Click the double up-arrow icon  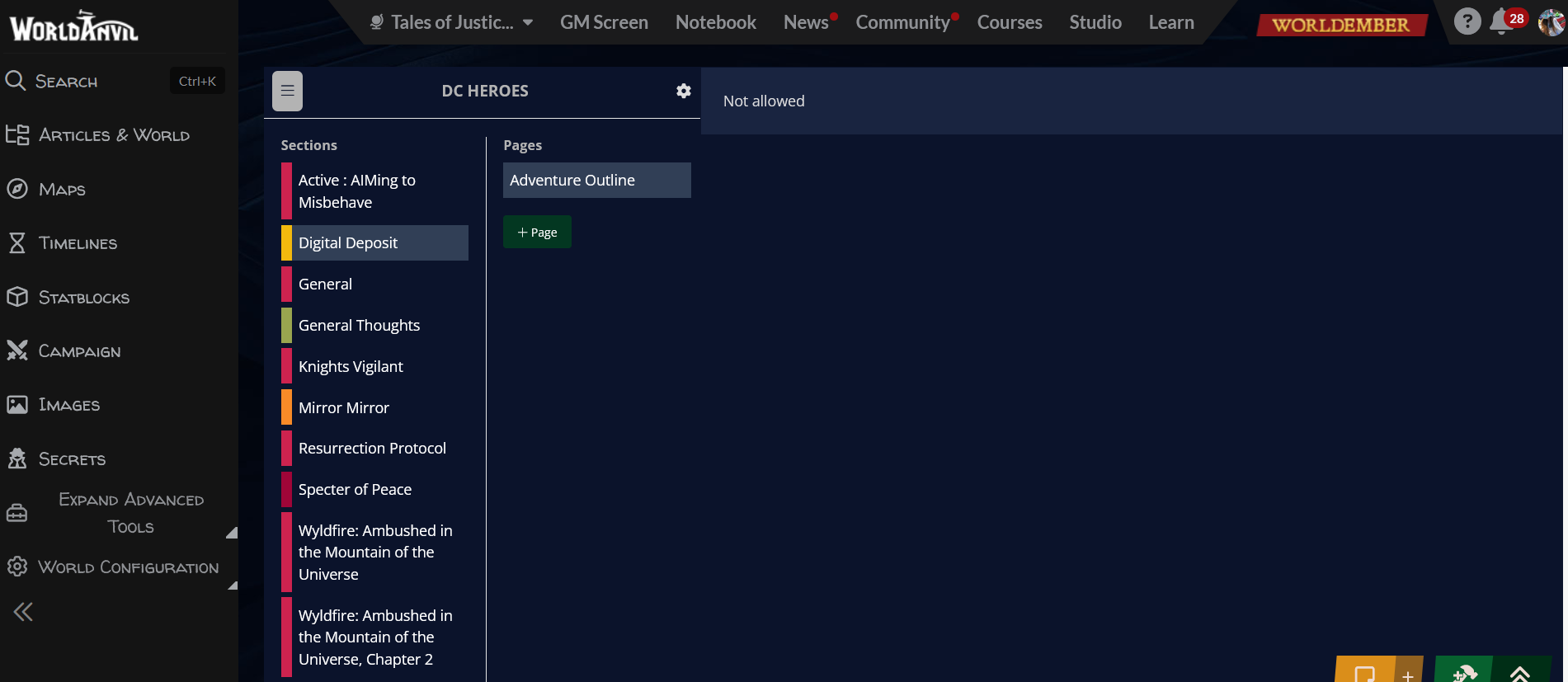(x=1520, y=673)
